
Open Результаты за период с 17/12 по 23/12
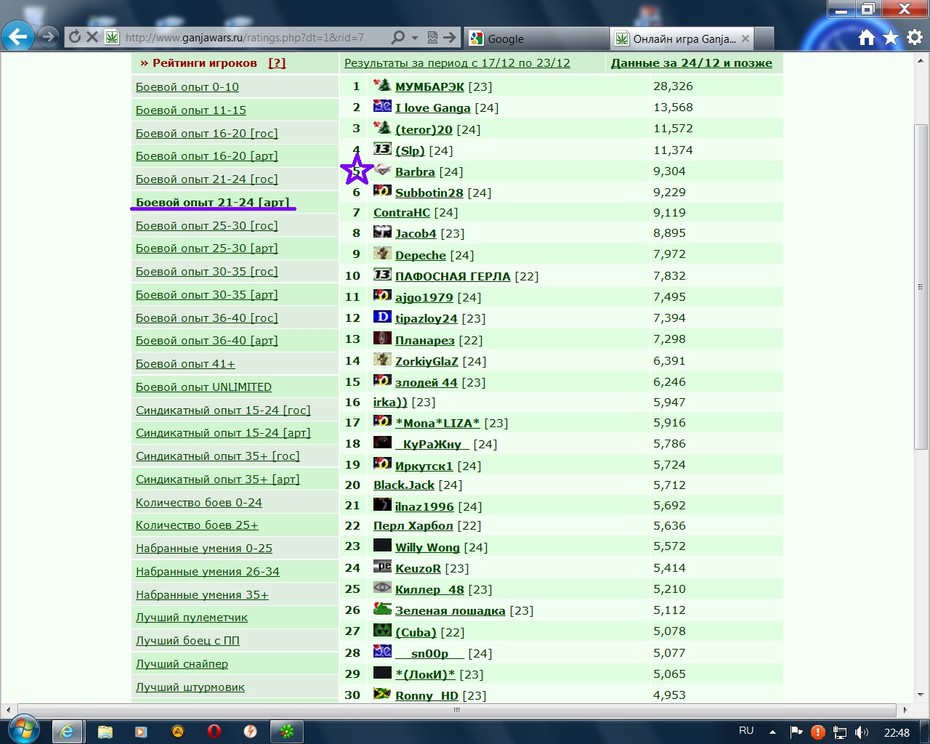(x=457, y=63)
